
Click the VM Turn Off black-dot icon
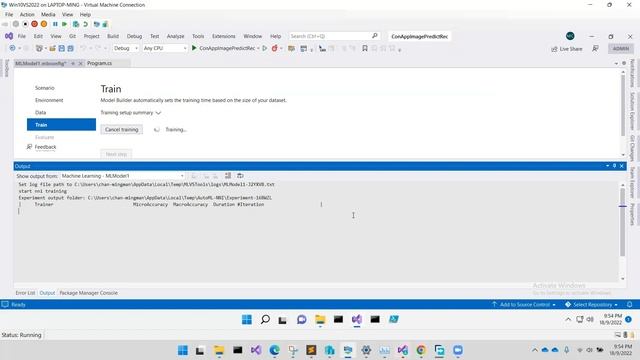point(25,24)
